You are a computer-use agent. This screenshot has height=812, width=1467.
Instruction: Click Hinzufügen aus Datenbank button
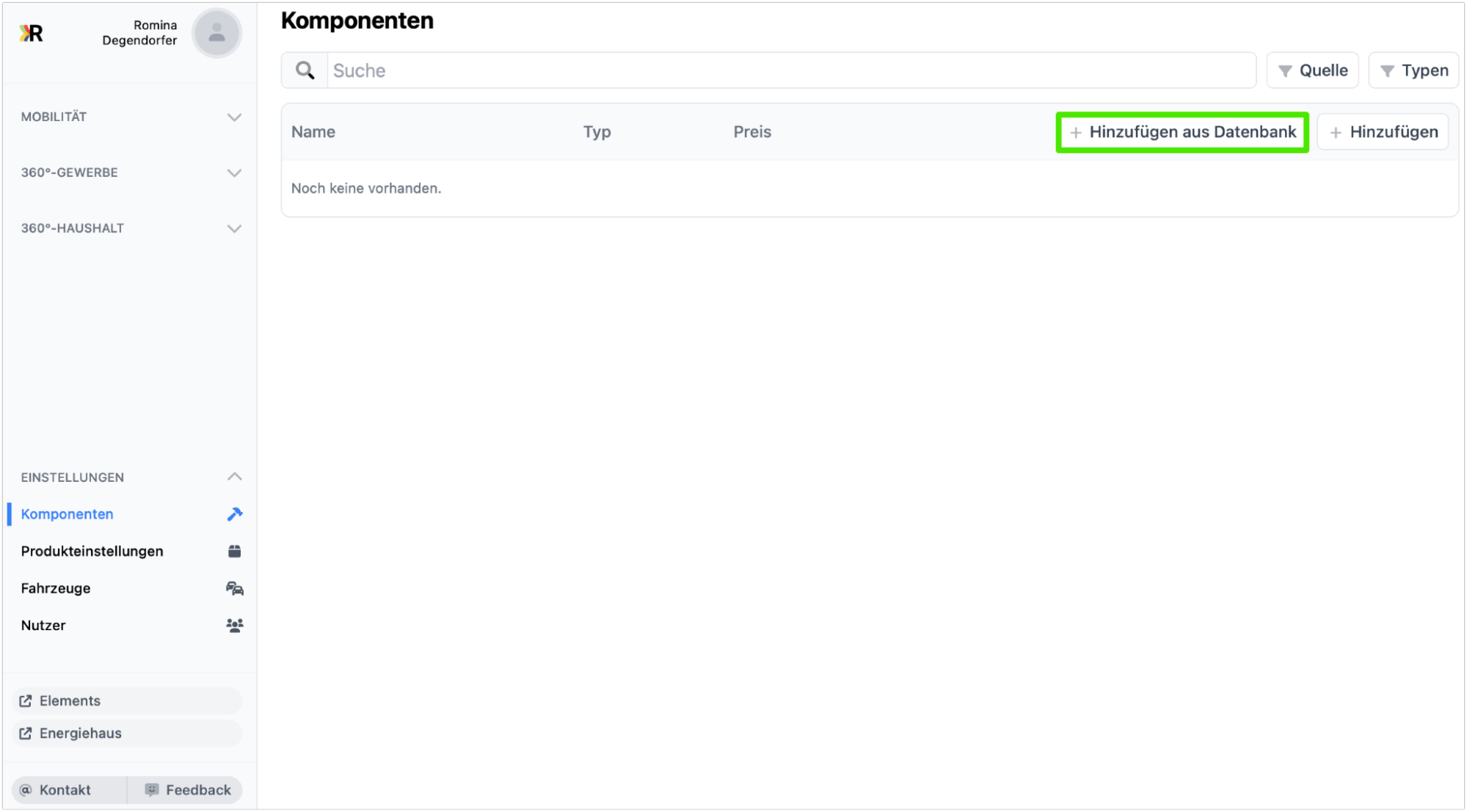tap(1182, 132)
